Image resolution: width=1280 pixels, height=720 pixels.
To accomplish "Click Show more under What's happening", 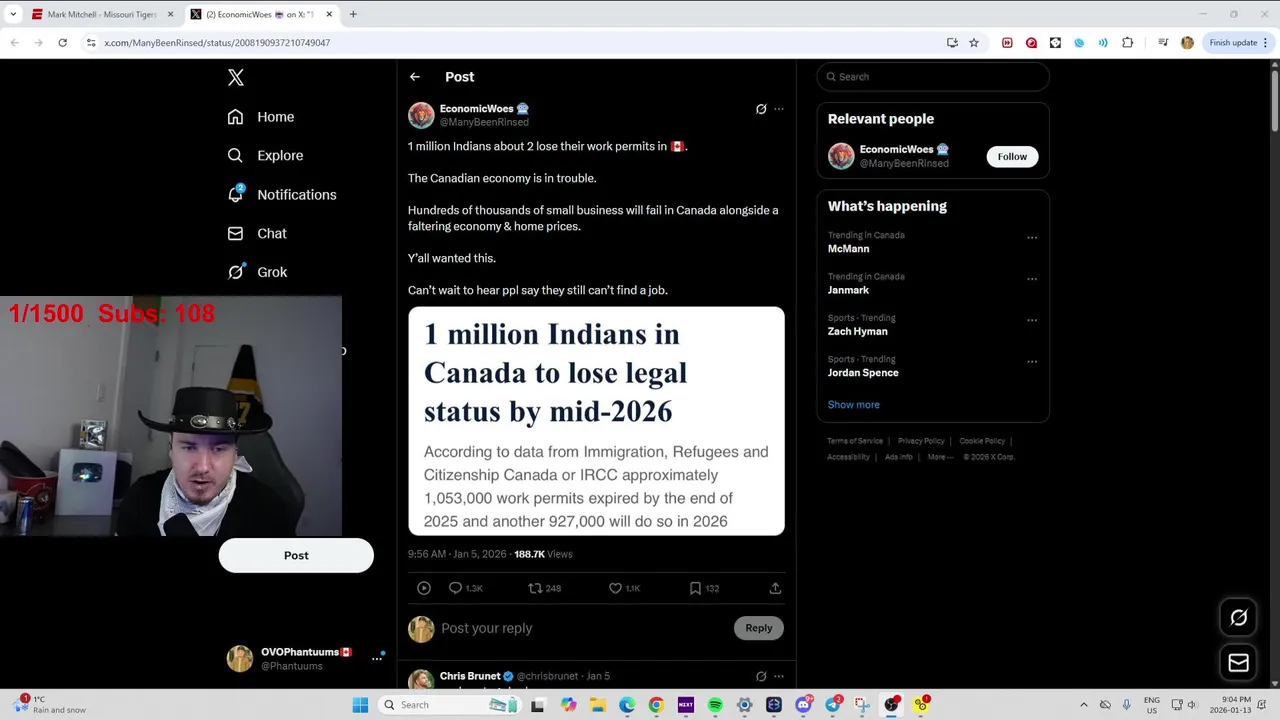I will (x=853, y=405).
